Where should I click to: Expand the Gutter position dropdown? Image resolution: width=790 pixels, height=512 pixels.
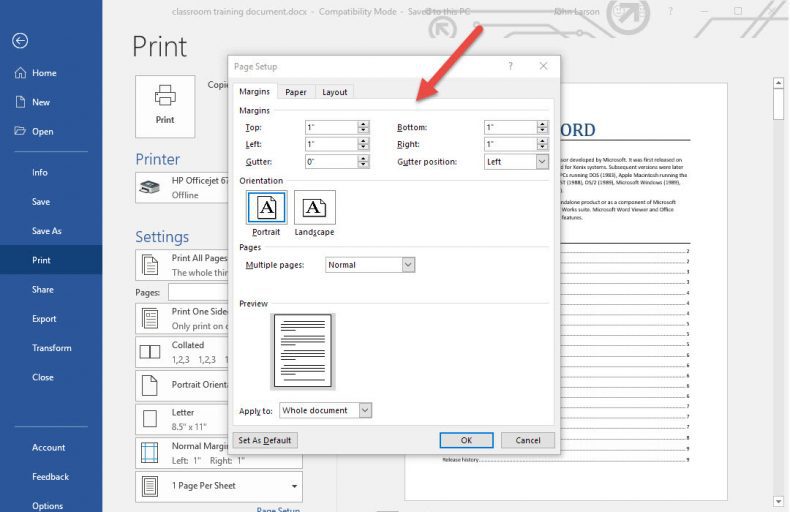tap(542, 161)
